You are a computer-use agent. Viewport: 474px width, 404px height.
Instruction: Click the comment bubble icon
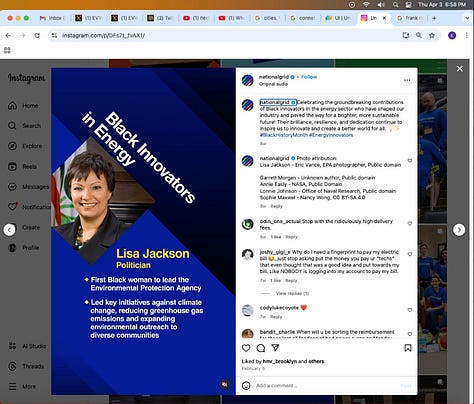pyautogui.click(x=261, y=348)
